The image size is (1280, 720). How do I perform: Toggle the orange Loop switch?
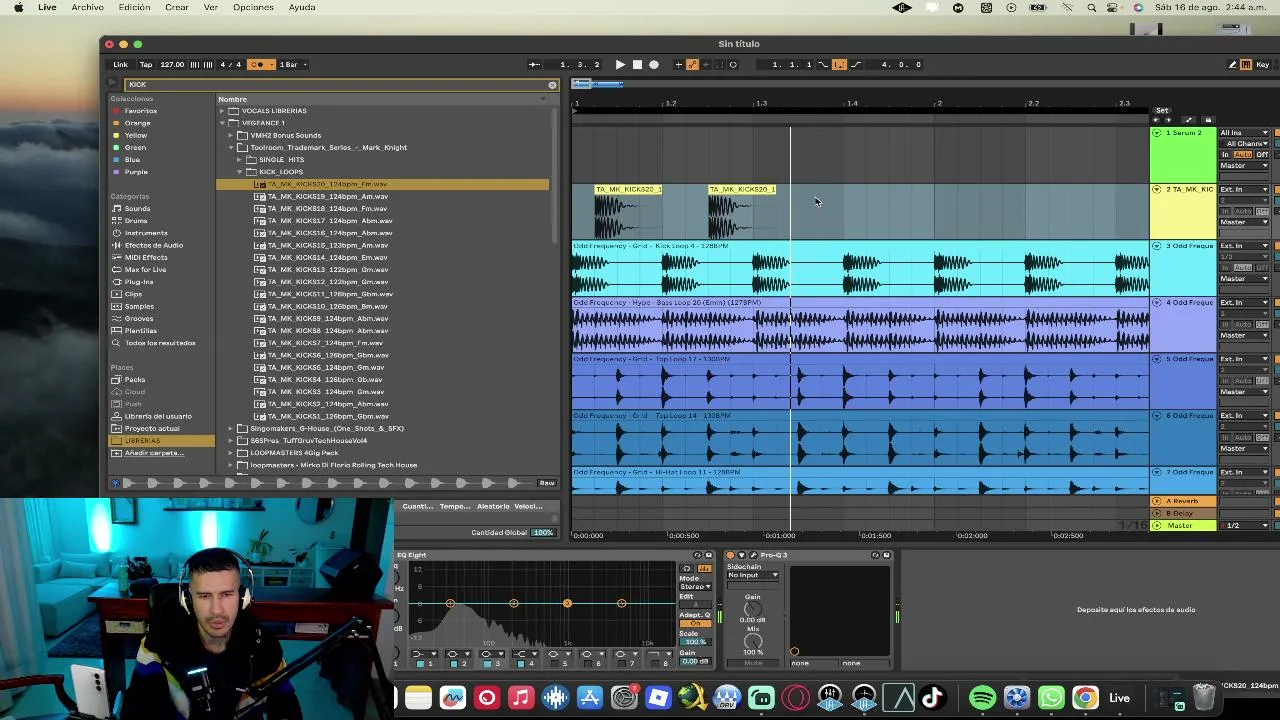coord(839,64)
